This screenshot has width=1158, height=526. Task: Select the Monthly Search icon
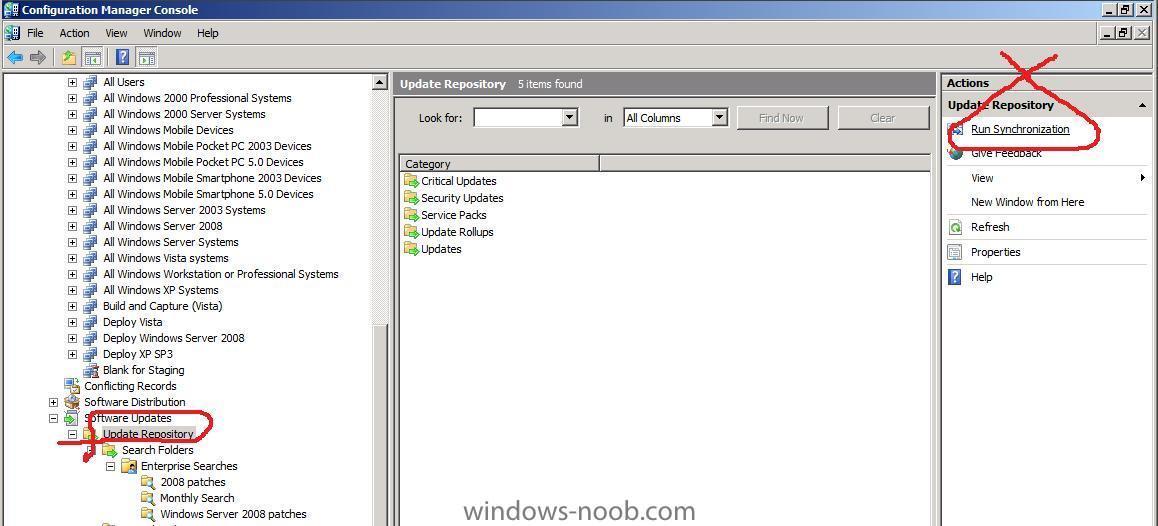point(148,498)
